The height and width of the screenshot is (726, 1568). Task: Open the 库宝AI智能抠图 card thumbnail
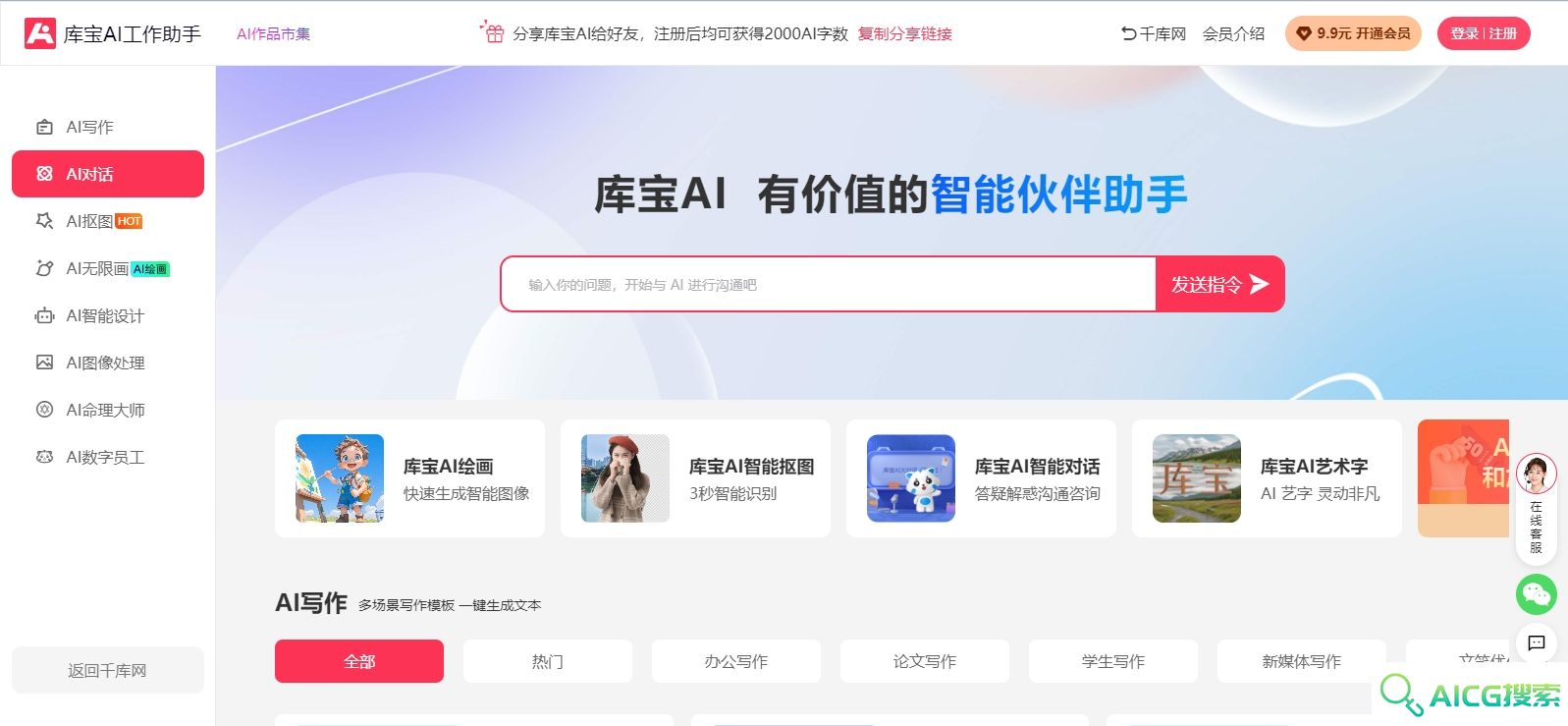point(625,478)
